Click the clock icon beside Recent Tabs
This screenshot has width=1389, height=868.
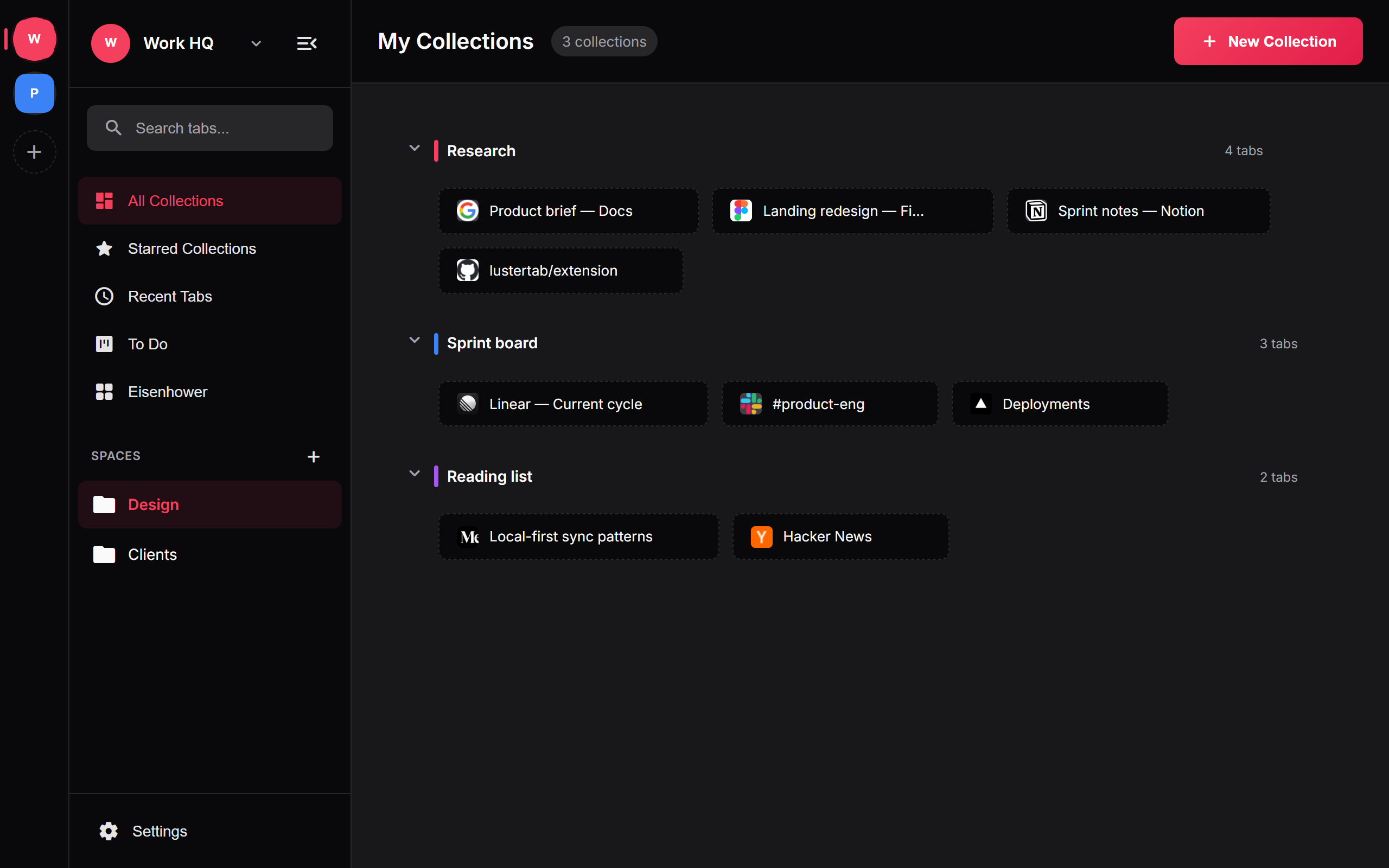104,296
